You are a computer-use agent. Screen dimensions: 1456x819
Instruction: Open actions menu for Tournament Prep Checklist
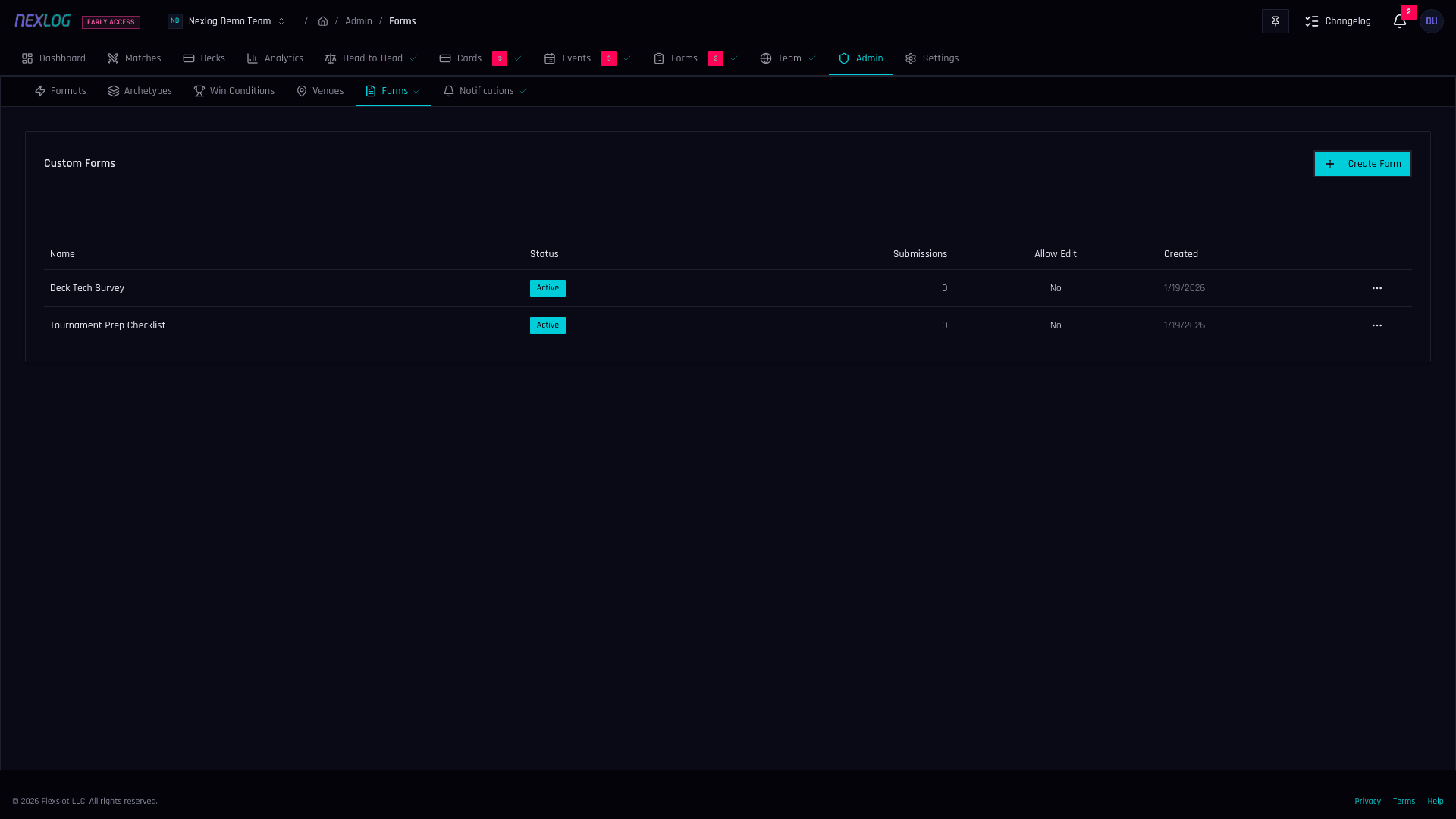[1377, 325]
